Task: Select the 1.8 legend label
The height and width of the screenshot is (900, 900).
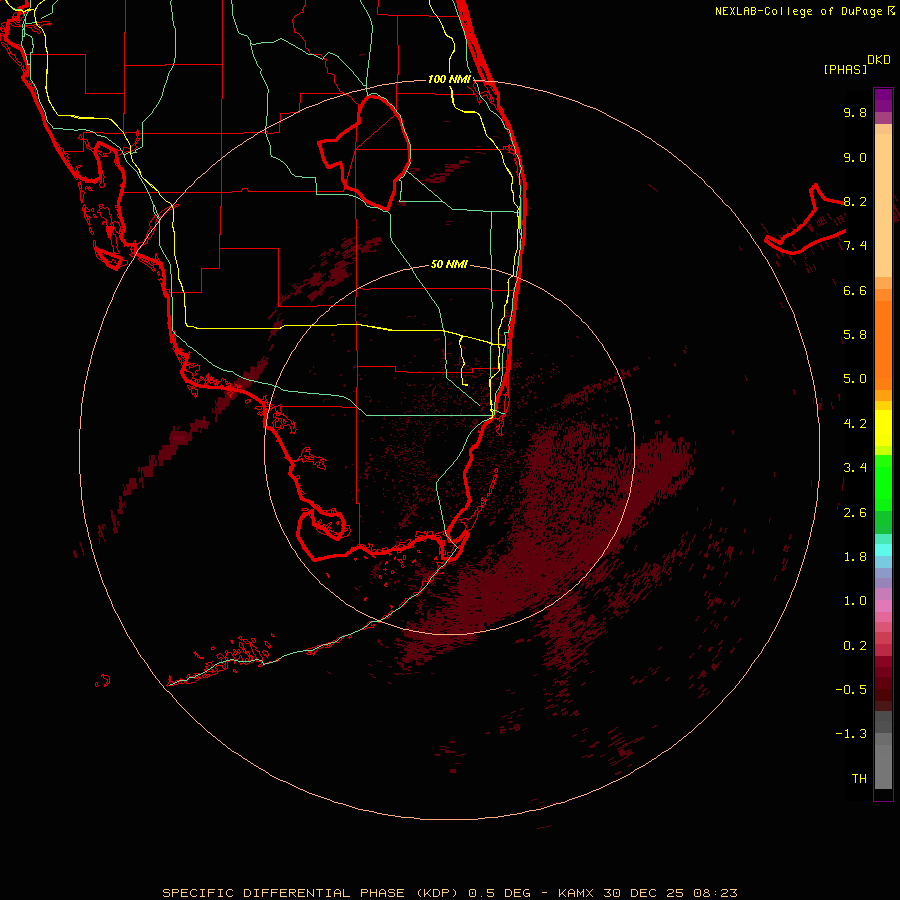Action: pyautogui.click(x=855, y=557)
